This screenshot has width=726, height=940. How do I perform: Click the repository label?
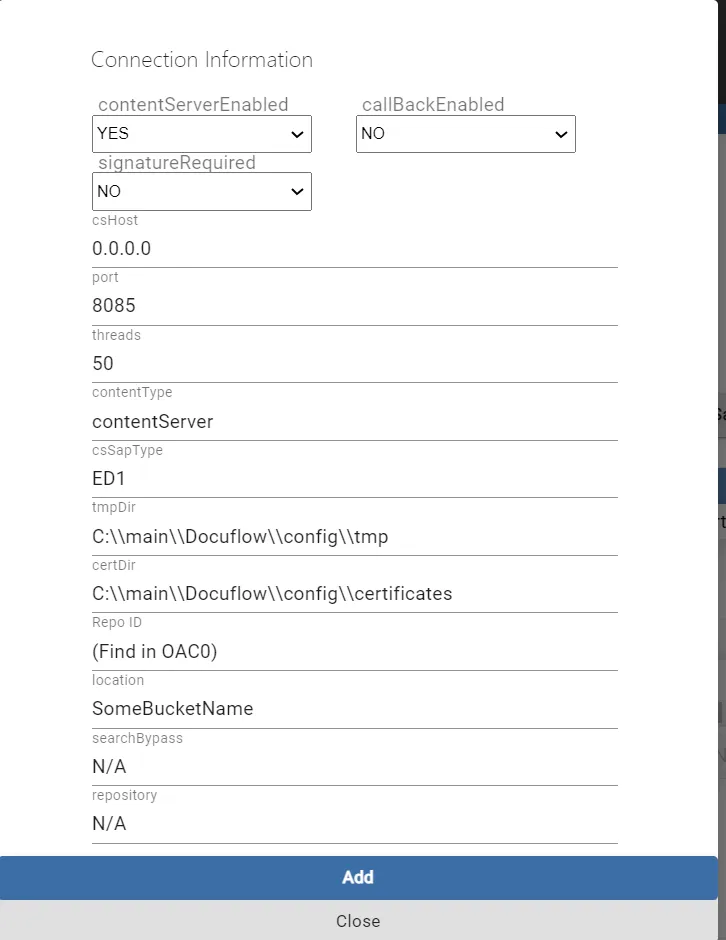coord(125,796)
